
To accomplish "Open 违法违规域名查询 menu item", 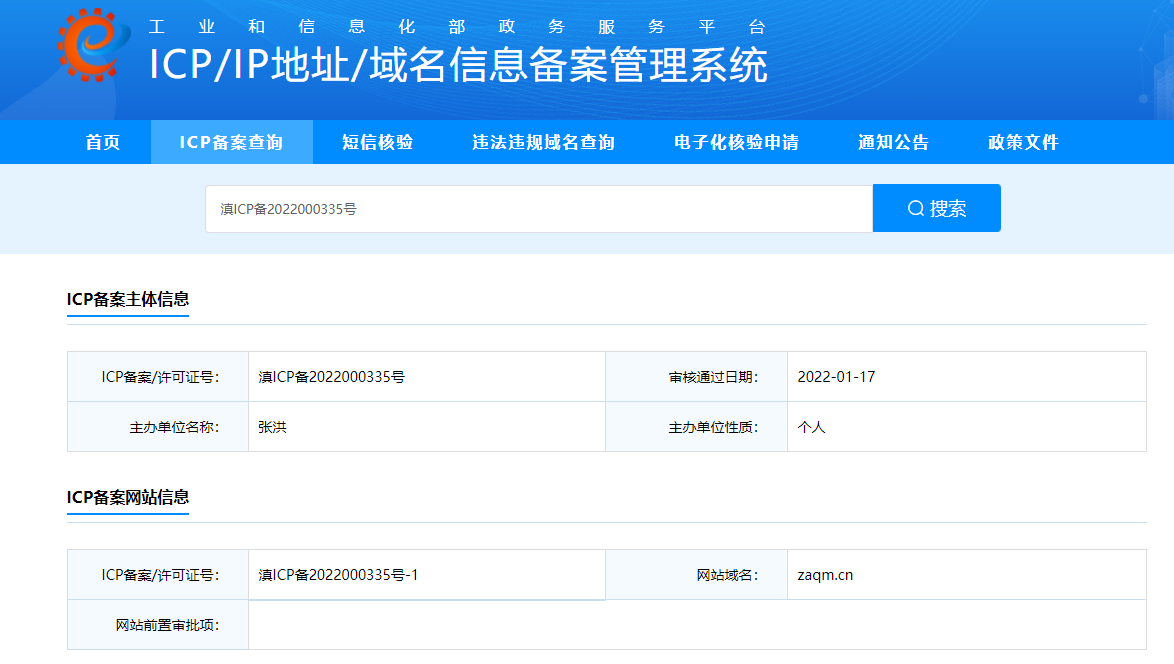I will point(543,142).
